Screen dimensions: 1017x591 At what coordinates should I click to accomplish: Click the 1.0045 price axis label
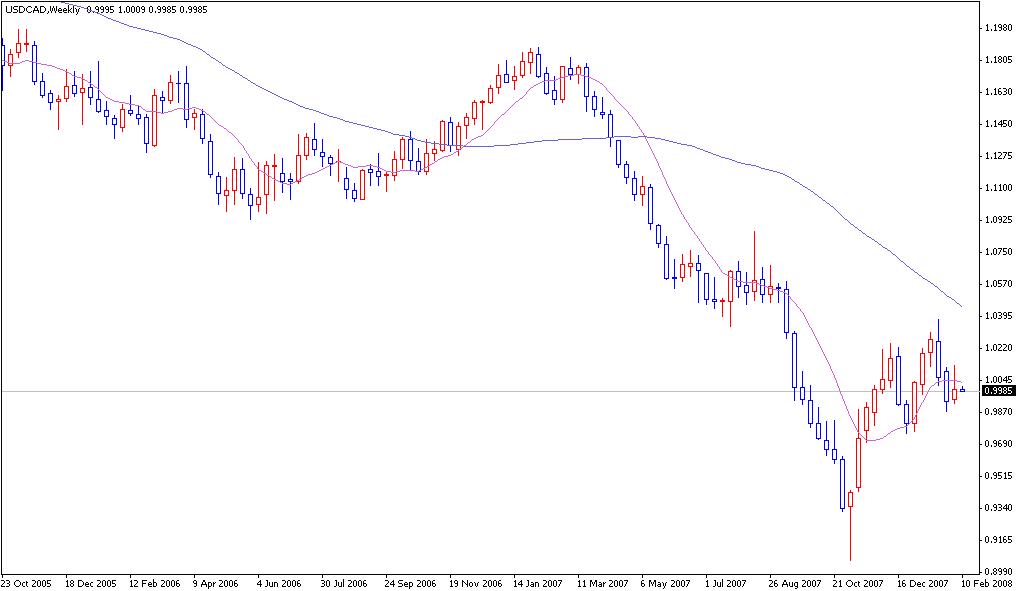pyautogui.click(x=999, y=379)
